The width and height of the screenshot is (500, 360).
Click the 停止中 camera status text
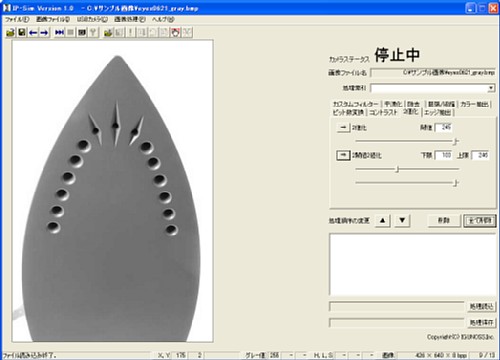click(397, 55)
